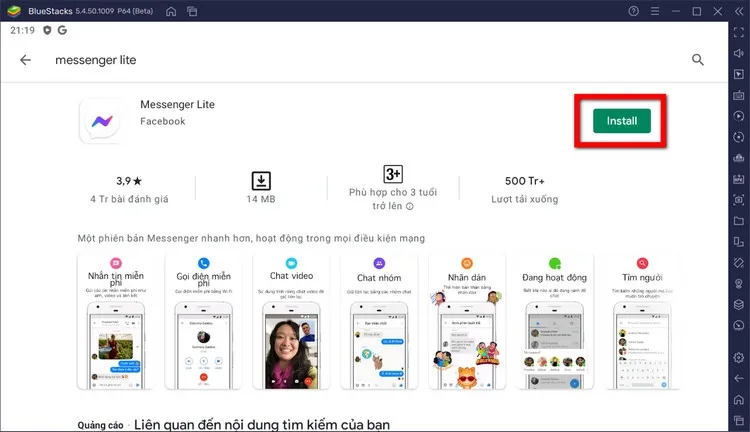
Task: Open the sidebar media folder
Action: pos(739,221)
